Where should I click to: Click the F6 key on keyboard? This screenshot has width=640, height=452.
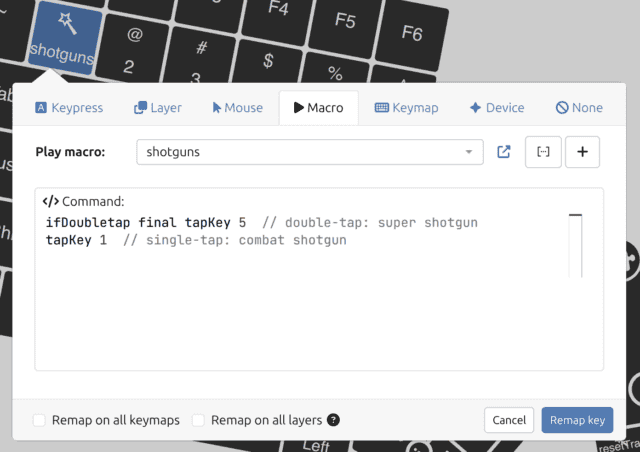coord(411,32)
